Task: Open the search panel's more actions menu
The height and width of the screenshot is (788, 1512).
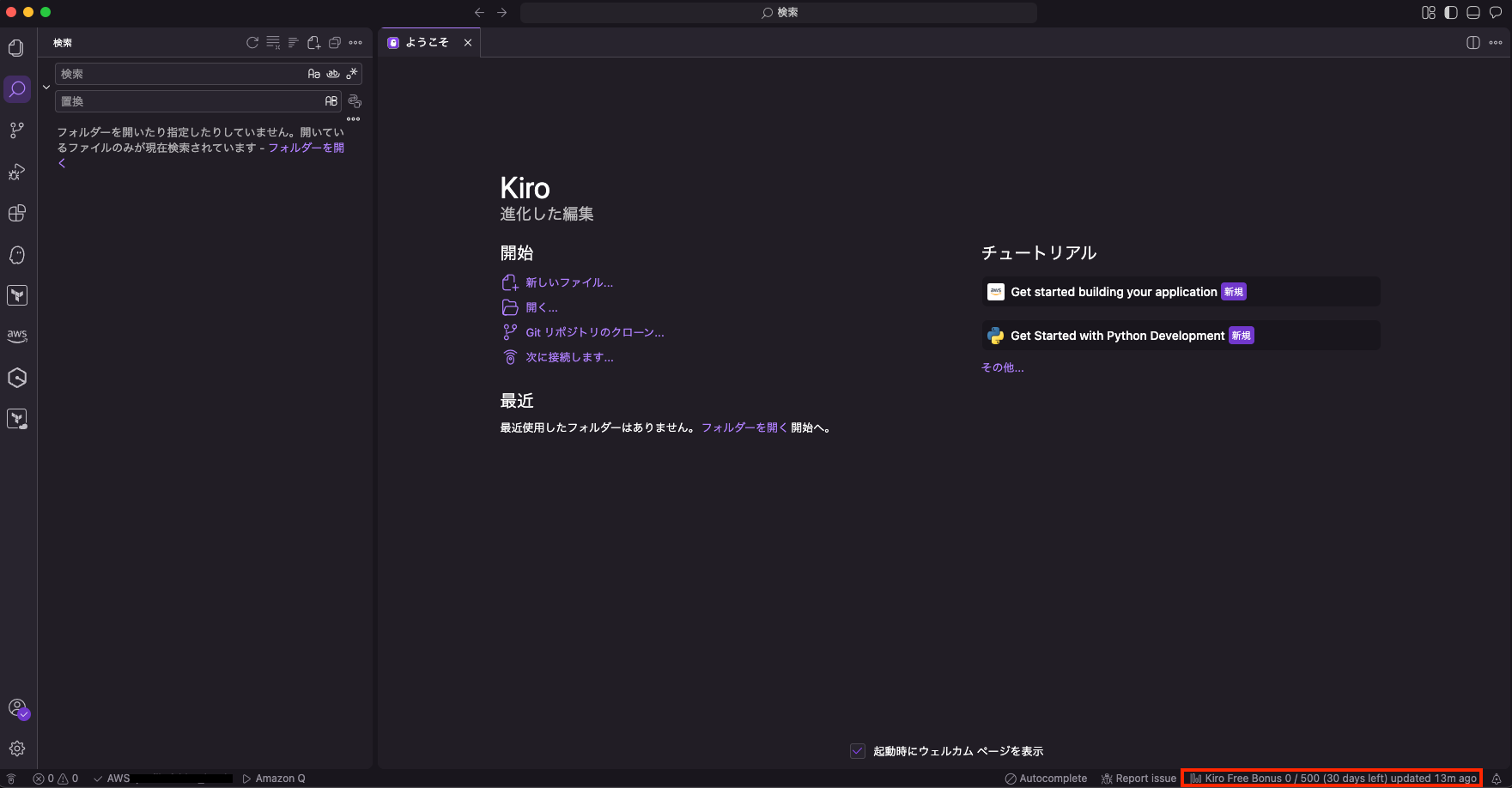Action: coord(356,42)
